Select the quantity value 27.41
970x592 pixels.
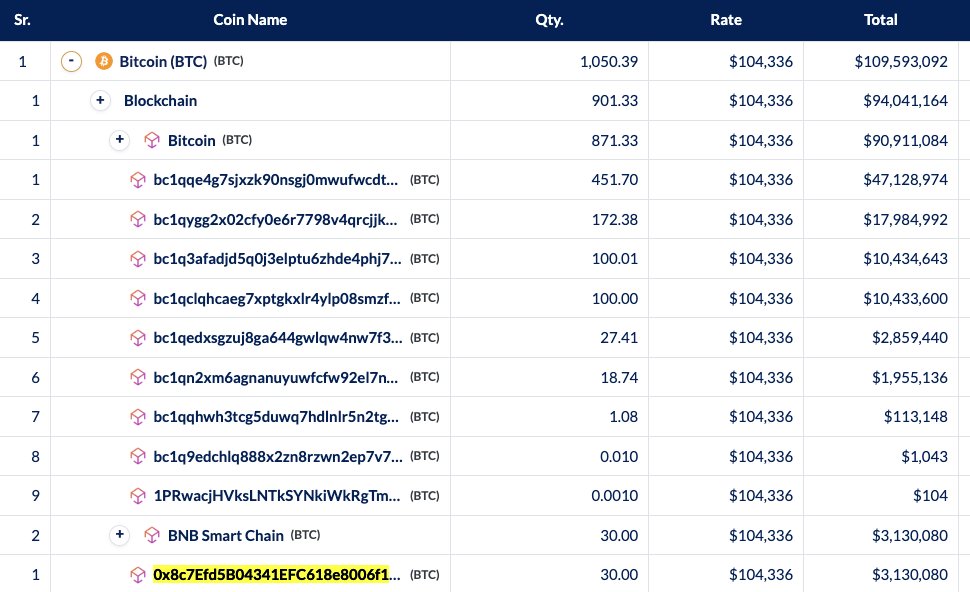pyautogui.click(x=619, y=338)
